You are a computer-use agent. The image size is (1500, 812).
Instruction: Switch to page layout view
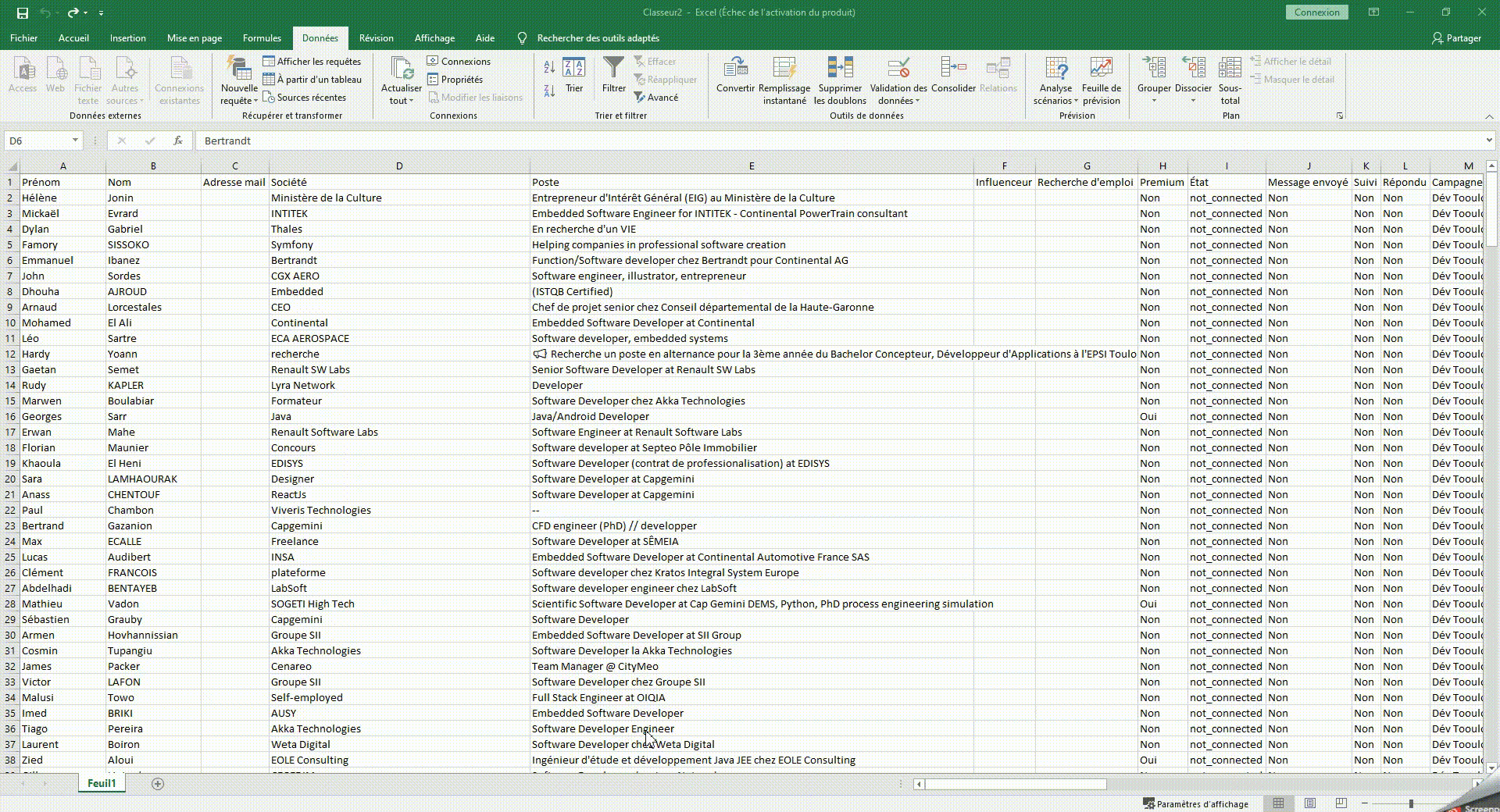1310,803
